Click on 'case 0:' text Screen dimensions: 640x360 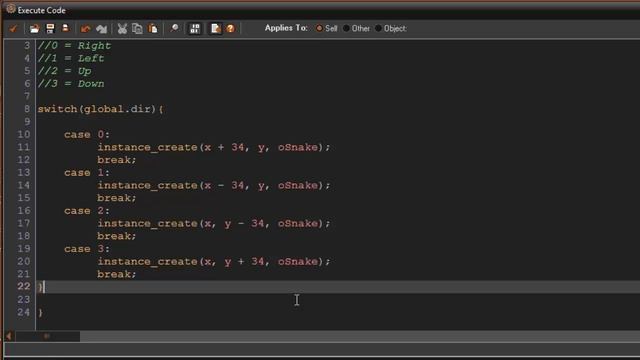(87, 135)
